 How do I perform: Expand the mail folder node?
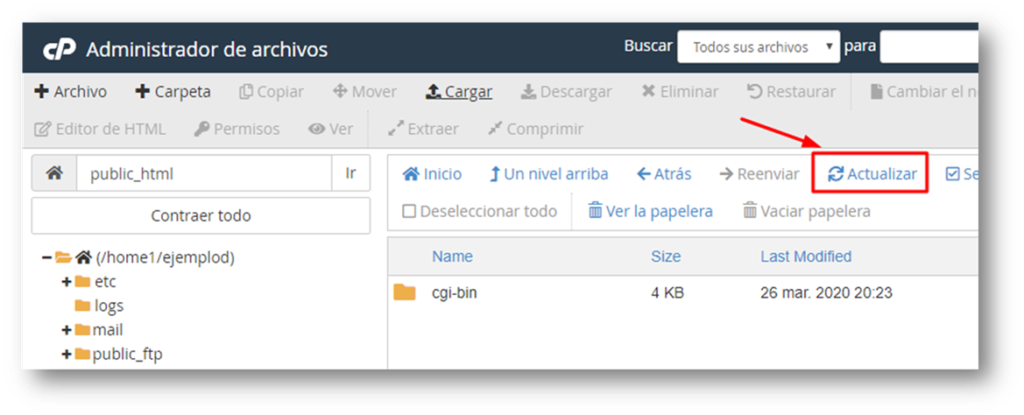tap(67, 330)
